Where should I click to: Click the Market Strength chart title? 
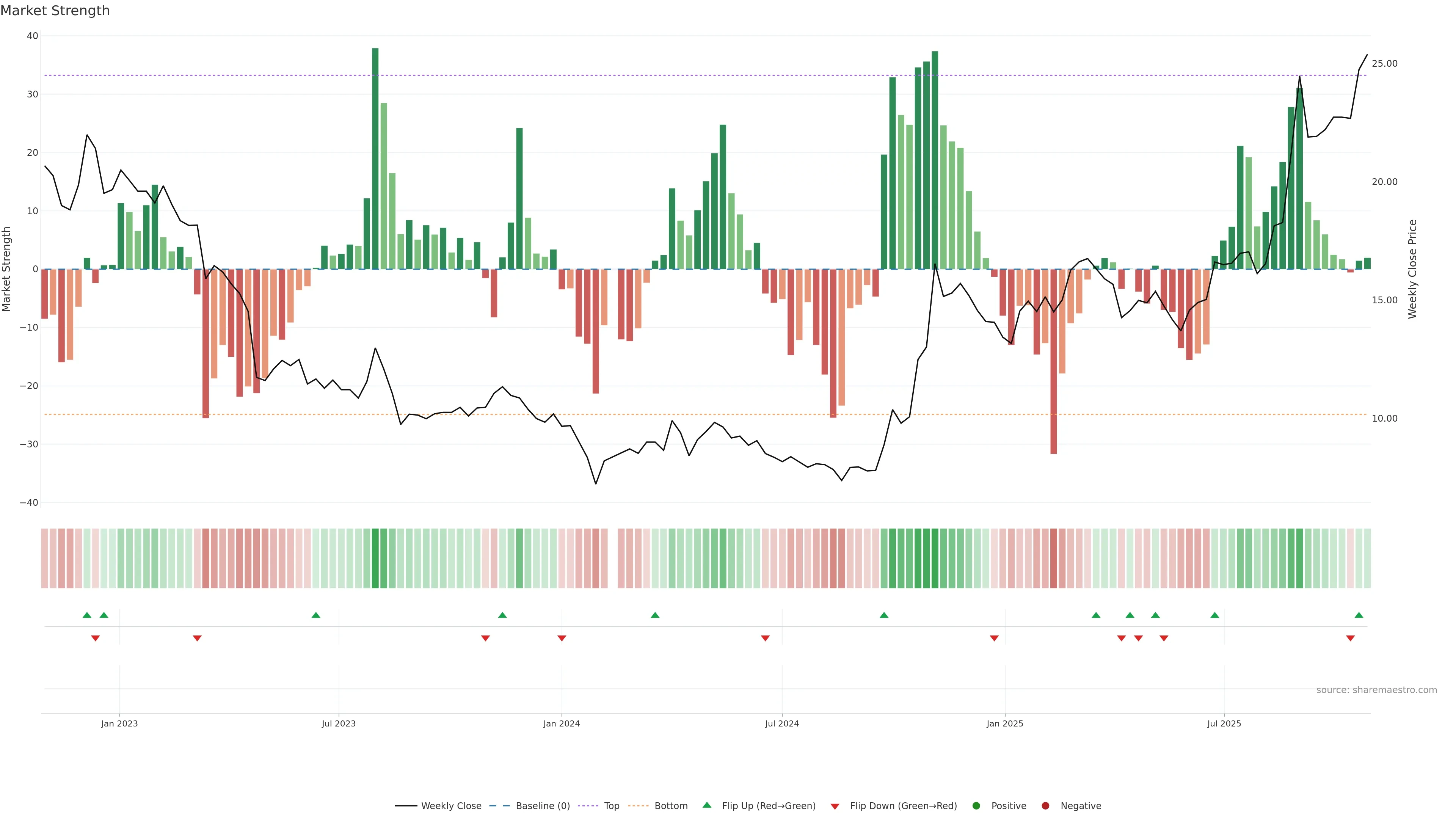55,11
